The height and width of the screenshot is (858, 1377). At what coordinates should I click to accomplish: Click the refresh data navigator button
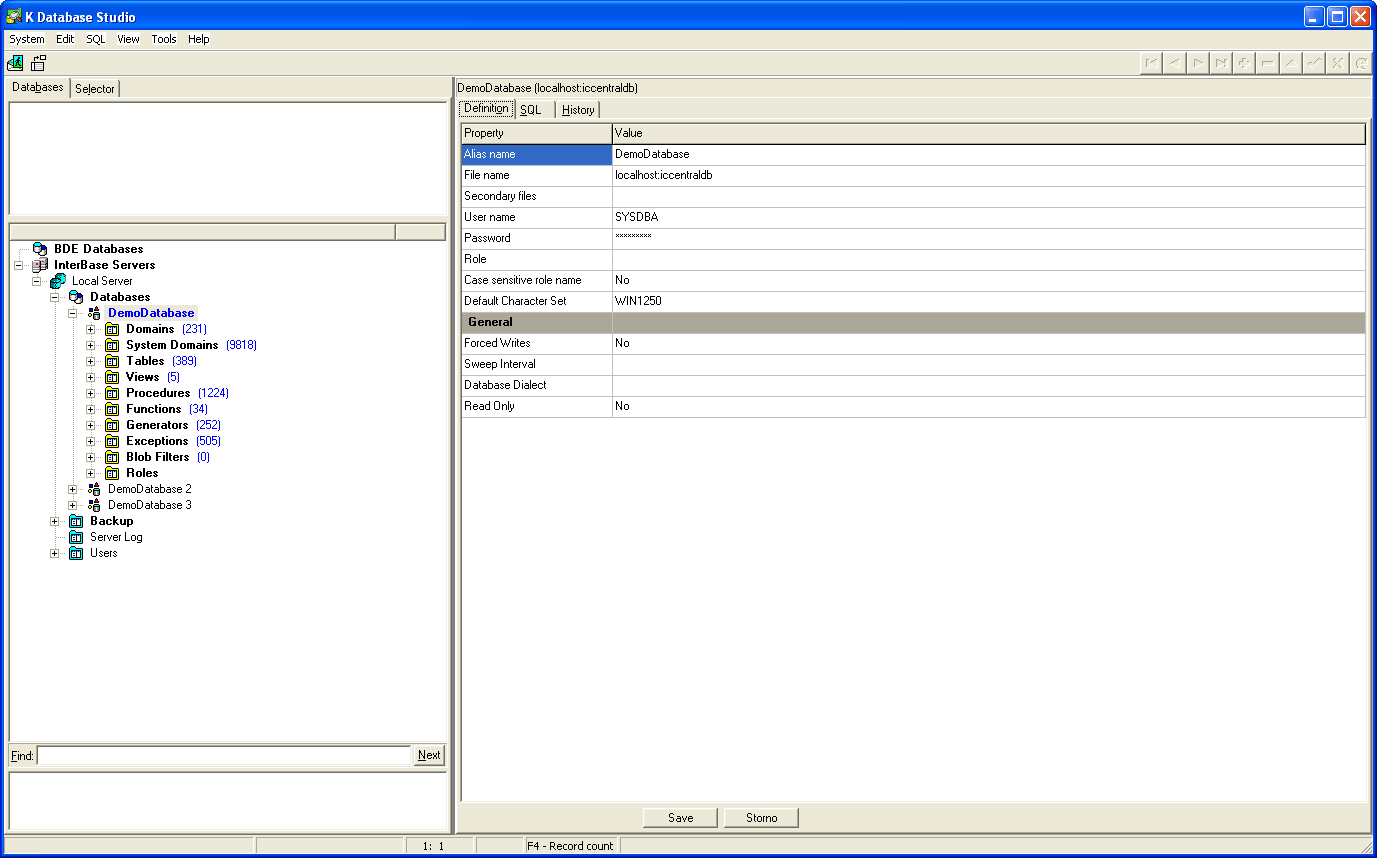(1360, 63)
